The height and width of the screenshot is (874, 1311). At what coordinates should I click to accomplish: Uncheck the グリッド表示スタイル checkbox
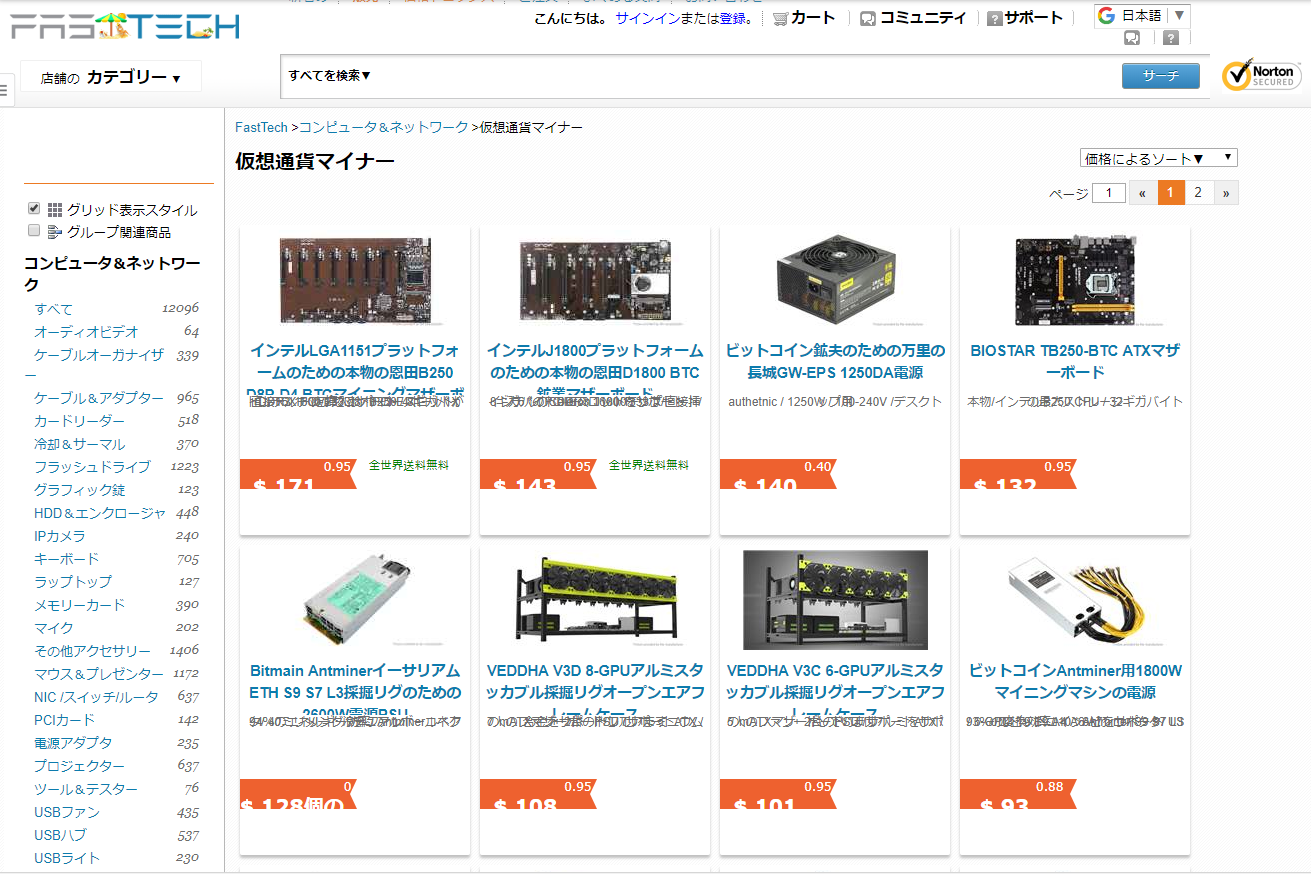[34, 209]
